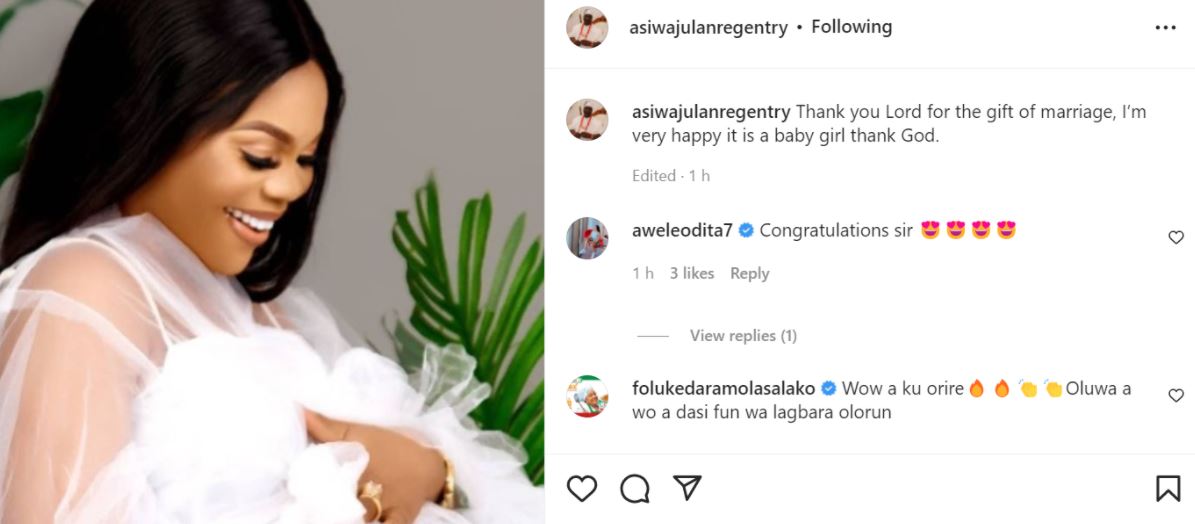
Task: Save post with bookmark icon
Action: click(1167, 488)
